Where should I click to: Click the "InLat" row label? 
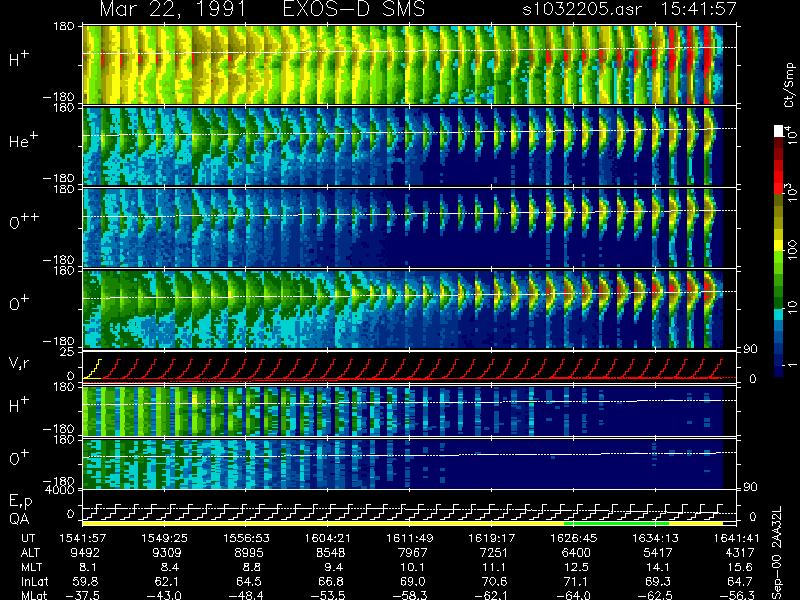point(34,581)
